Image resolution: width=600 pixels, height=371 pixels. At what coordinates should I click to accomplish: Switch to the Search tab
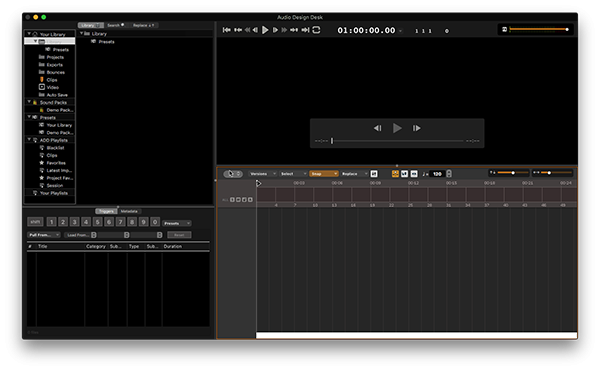point(115,25)
